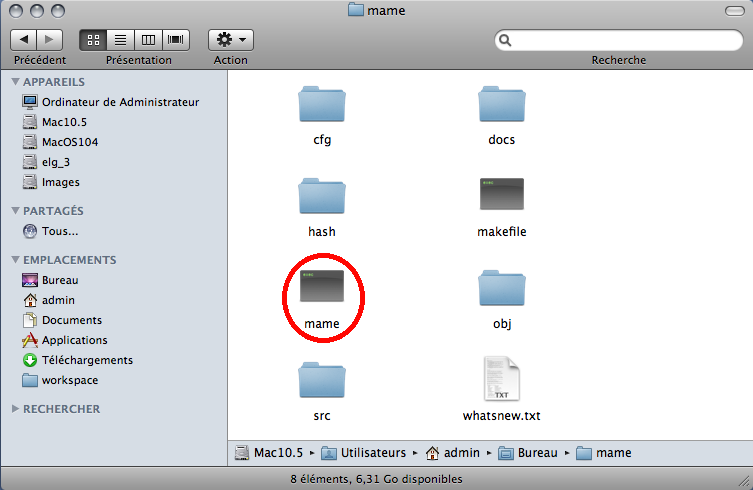Go forward with the next arrow button
The height and width of the screenshot is (490, 753).
tap(49, 40)
